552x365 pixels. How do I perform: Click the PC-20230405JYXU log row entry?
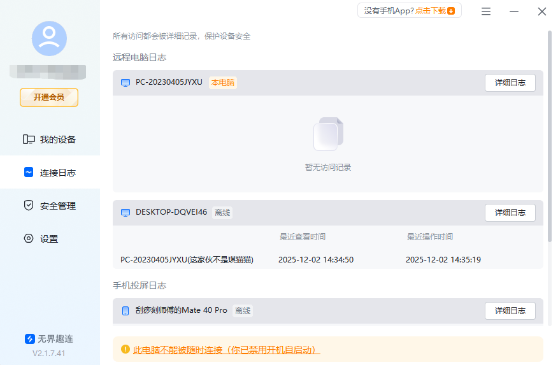pos(187,260)
